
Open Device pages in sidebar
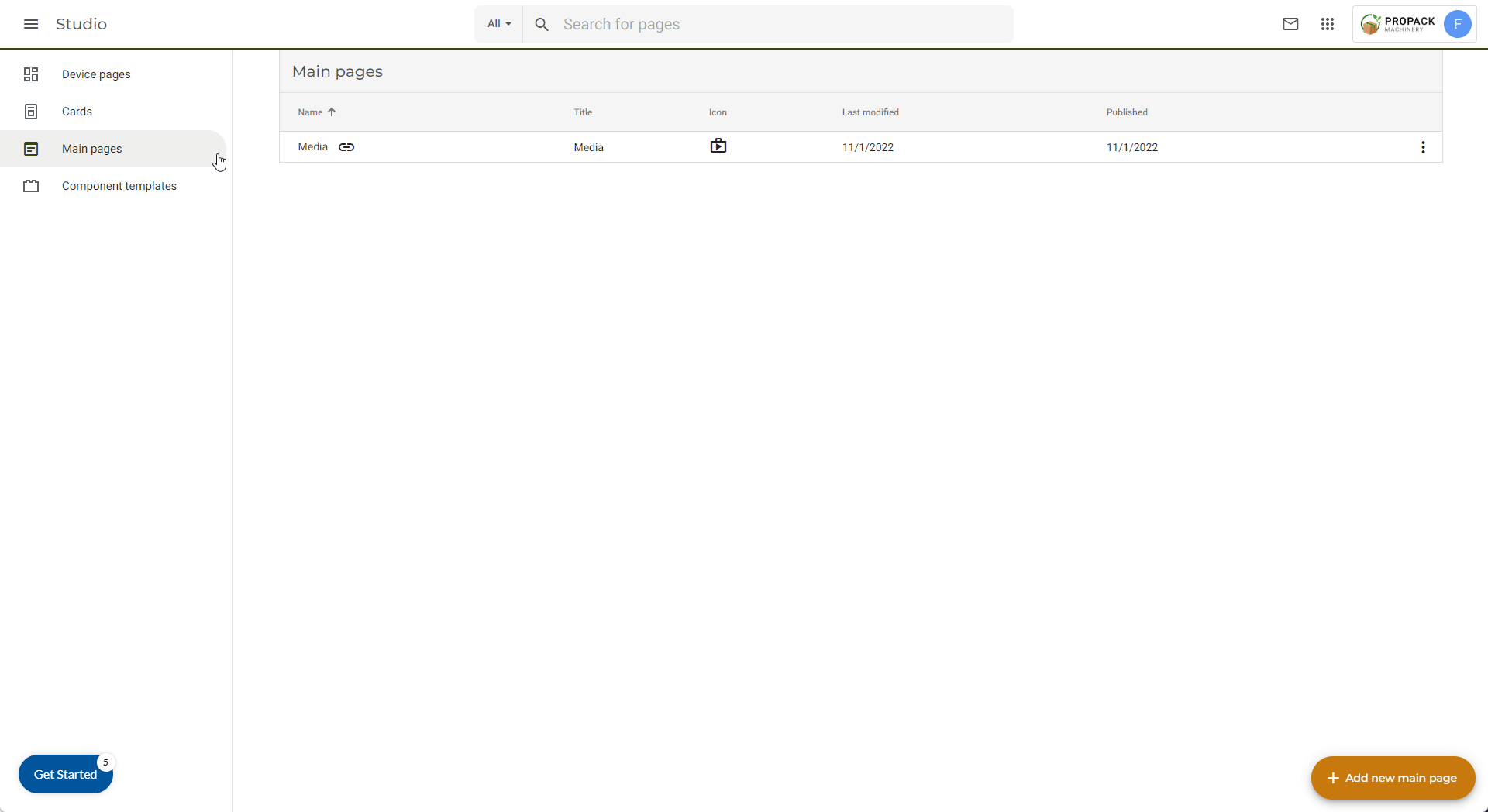[96, 74]
